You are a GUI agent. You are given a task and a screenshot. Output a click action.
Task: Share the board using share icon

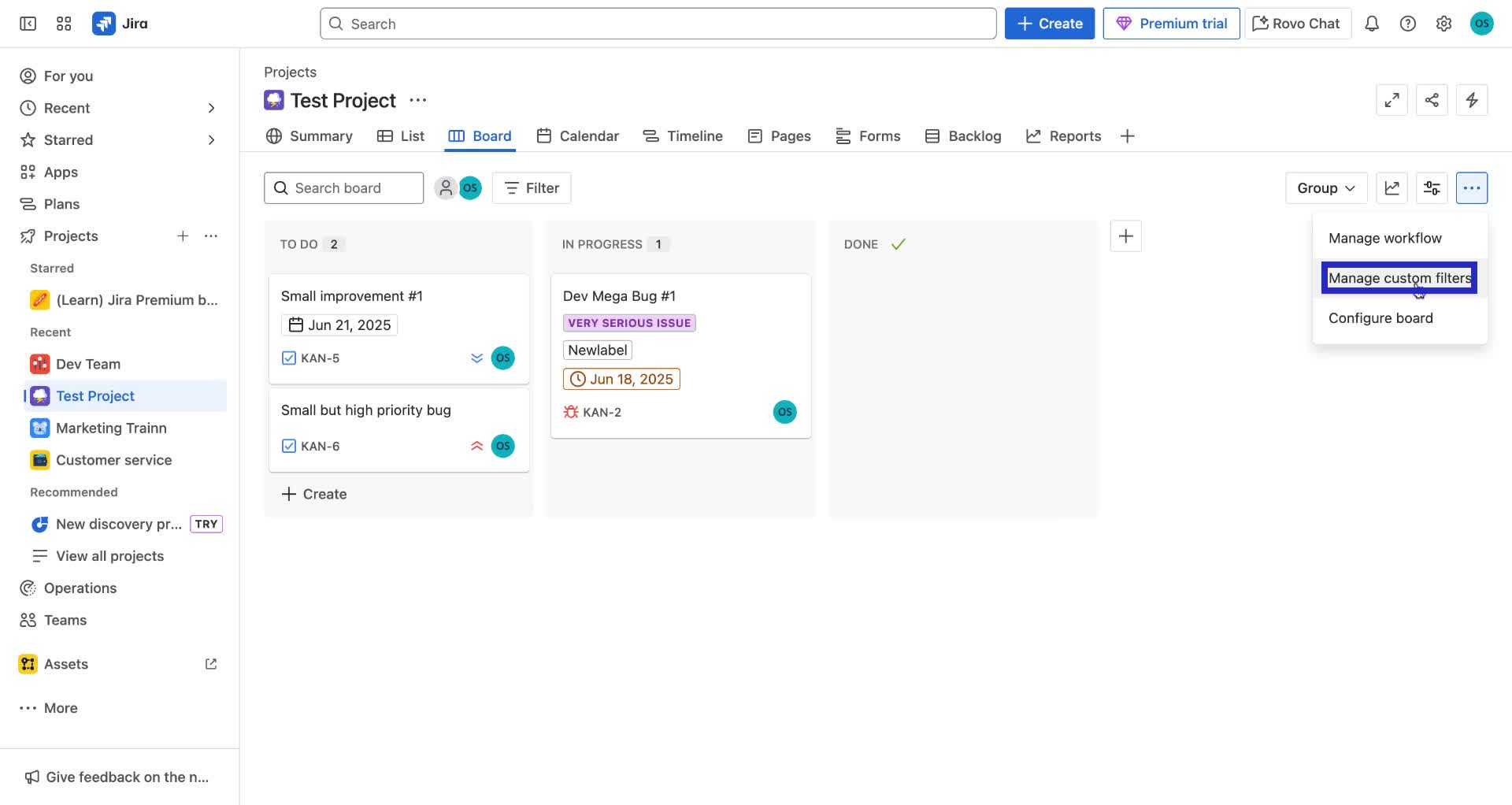tap(1432, 100)
